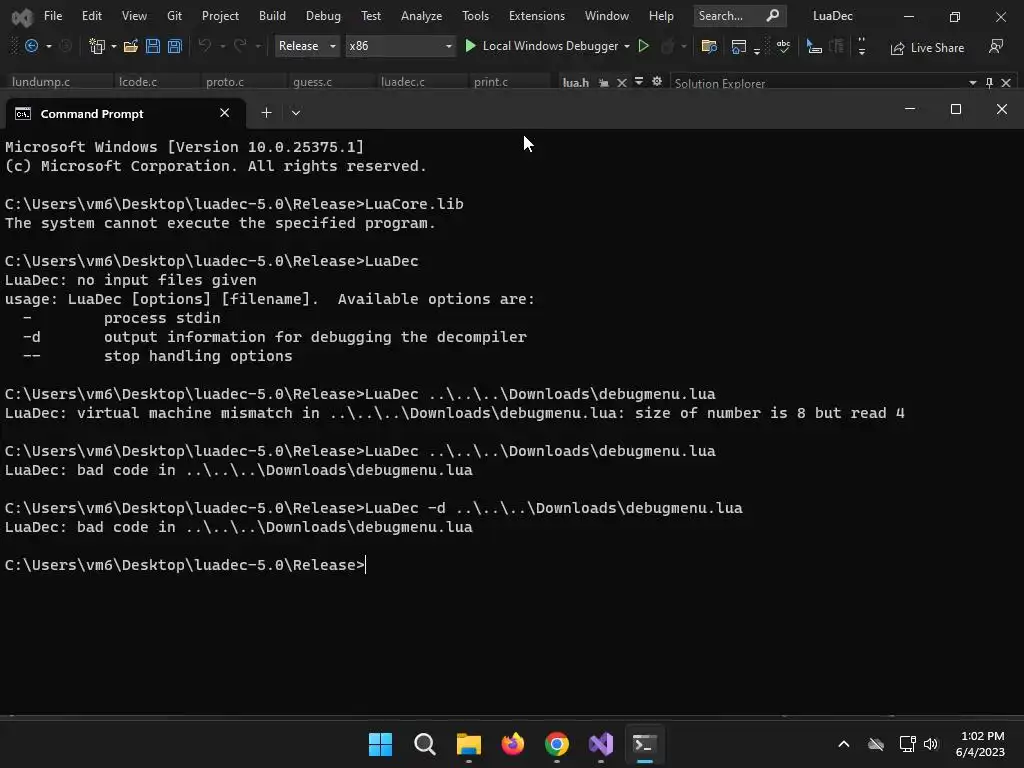The width and height of the screenshot is (1024, 768).
Task: Switch to the print.c tab
Action: pyautogui.click(x=490, y=82)
